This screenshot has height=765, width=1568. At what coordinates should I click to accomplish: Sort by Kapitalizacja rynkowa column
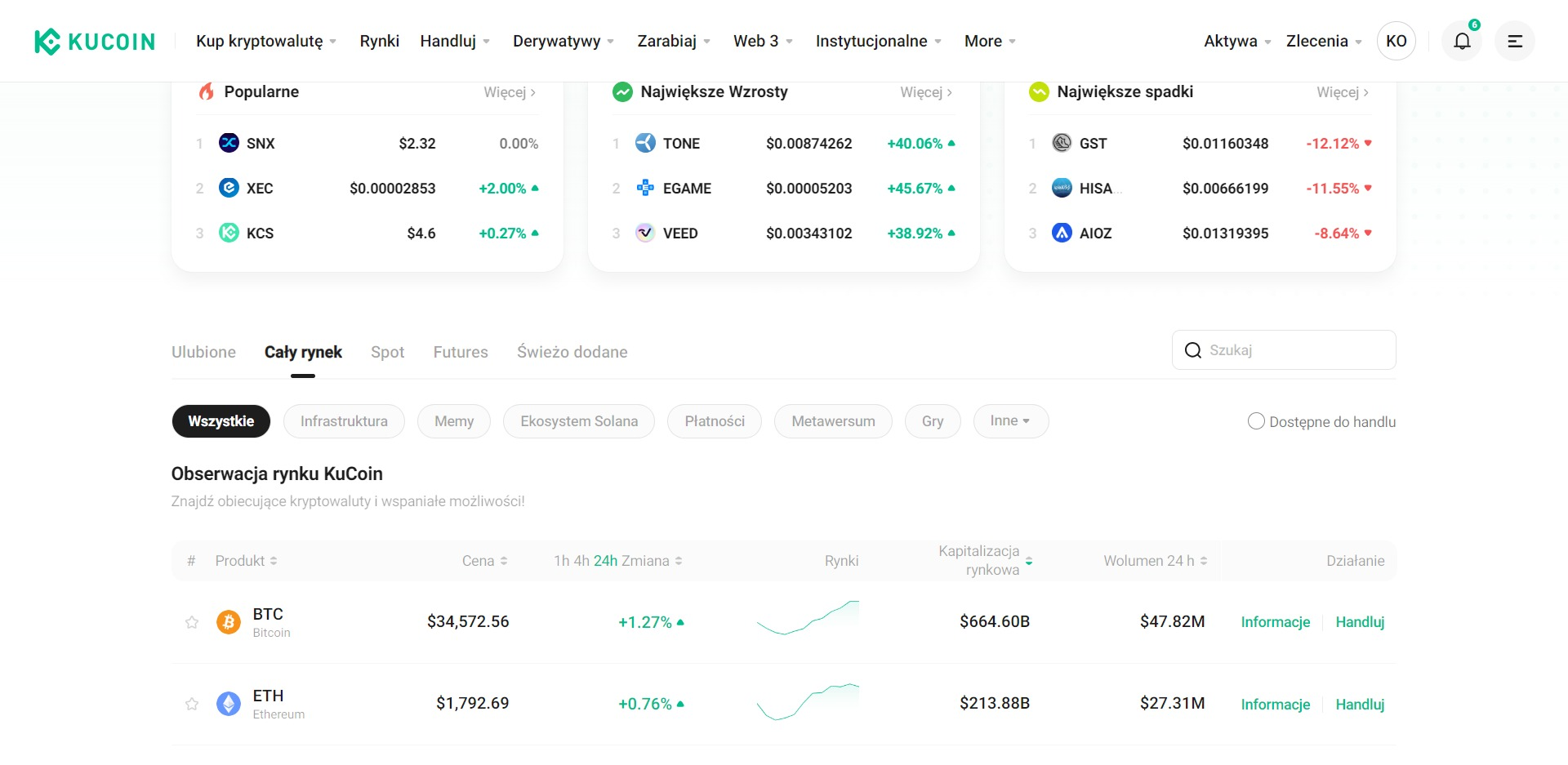click(x=986, y=561)
